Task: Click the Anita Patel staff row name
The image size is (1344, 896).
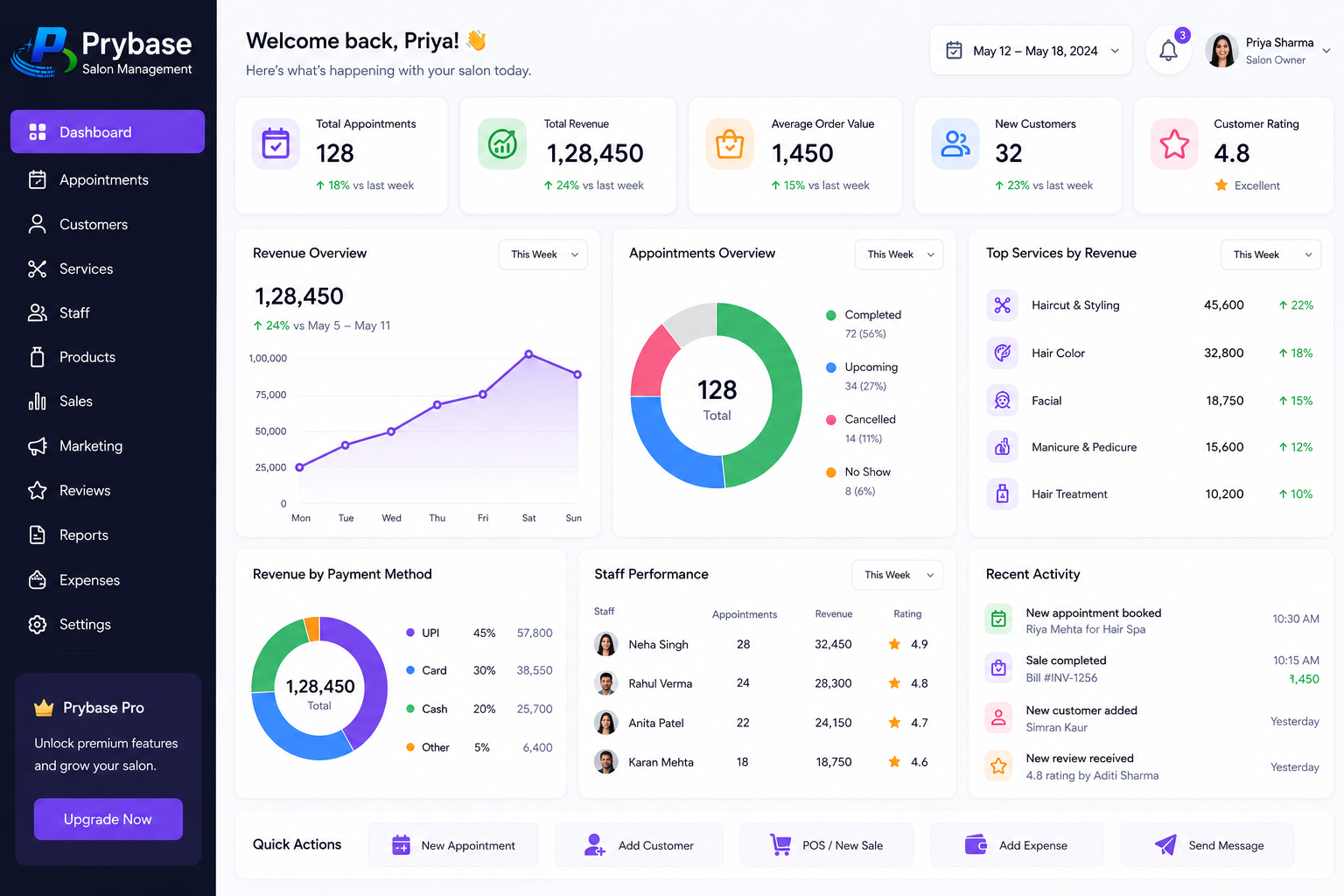Action: click(656, 723)
